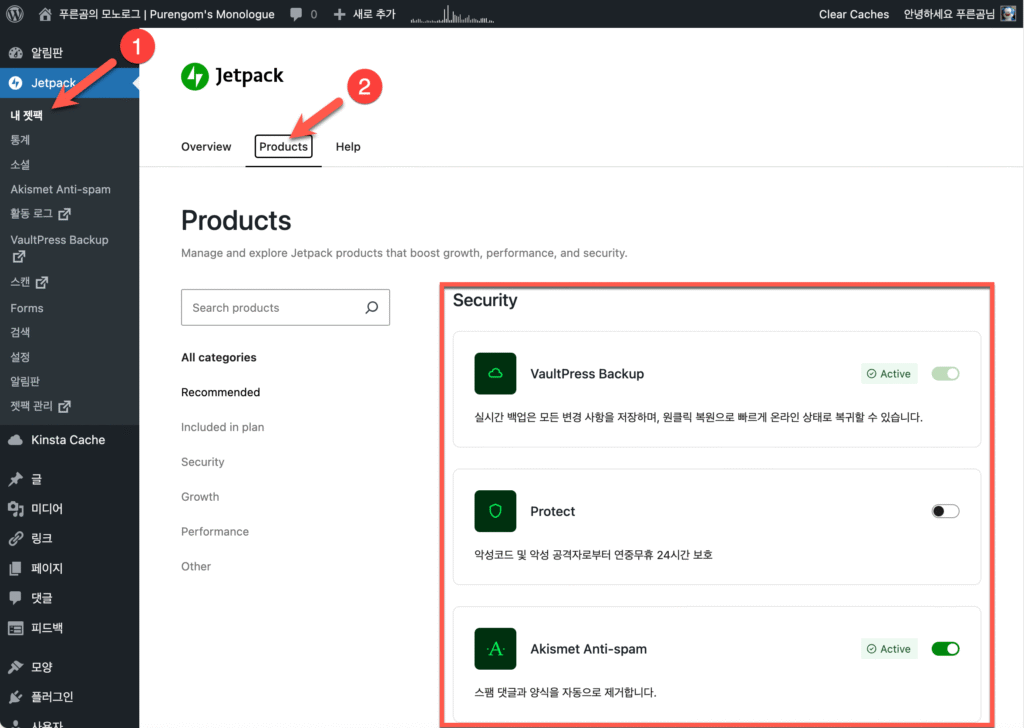Click the 알림판 dashboard gauge icon
The width and height of the screenshot is (1024, 728).
point(16,53)
